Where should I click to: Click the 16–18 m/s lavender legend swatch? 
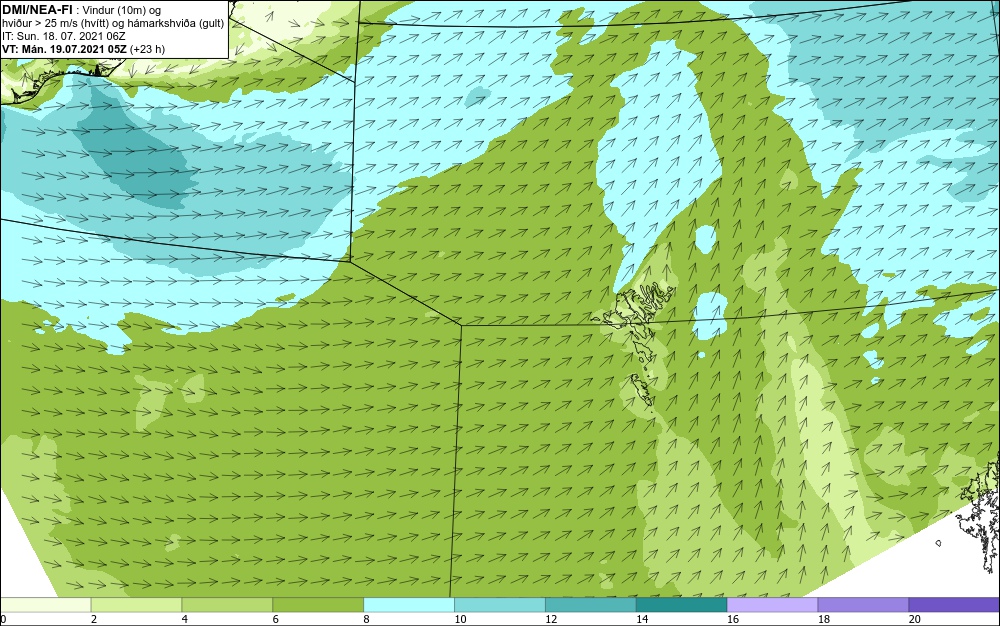[772, 605]
